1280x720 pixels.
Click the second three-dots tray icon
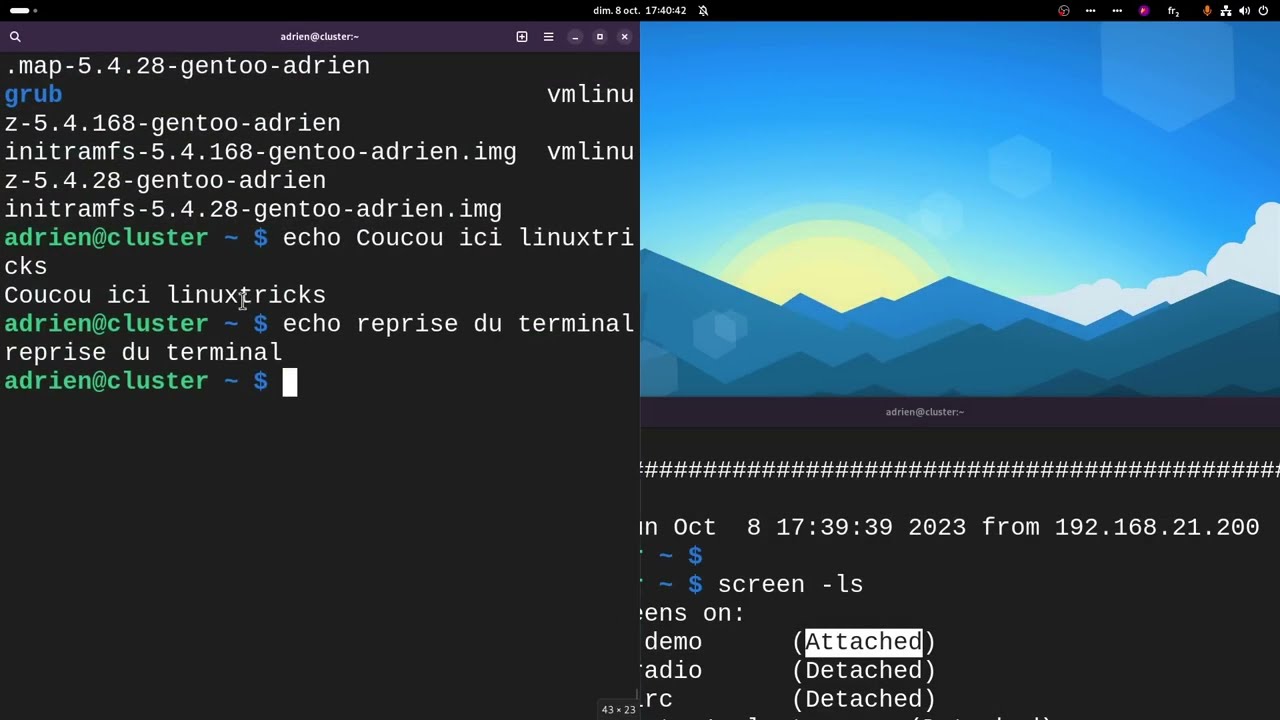(x=1117, y=10)
